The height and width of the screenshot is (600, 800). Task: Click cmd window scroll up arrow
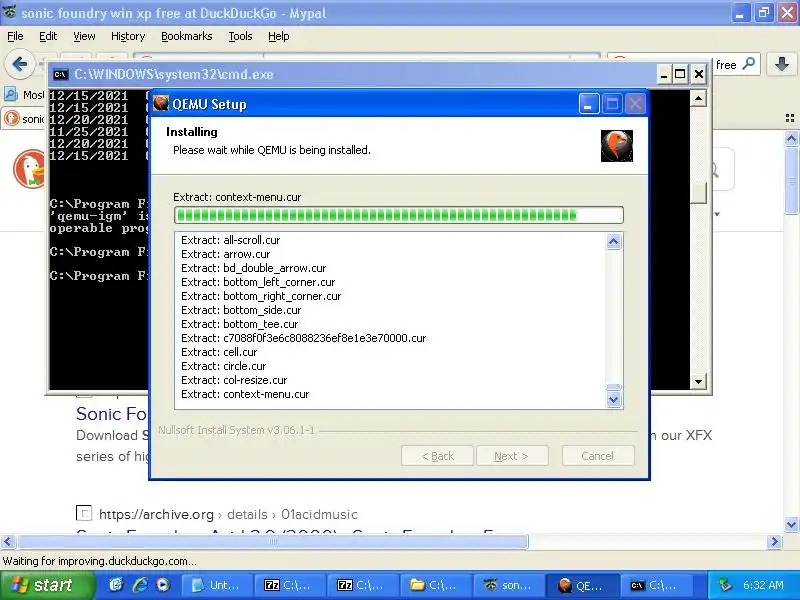pos(698,97)
